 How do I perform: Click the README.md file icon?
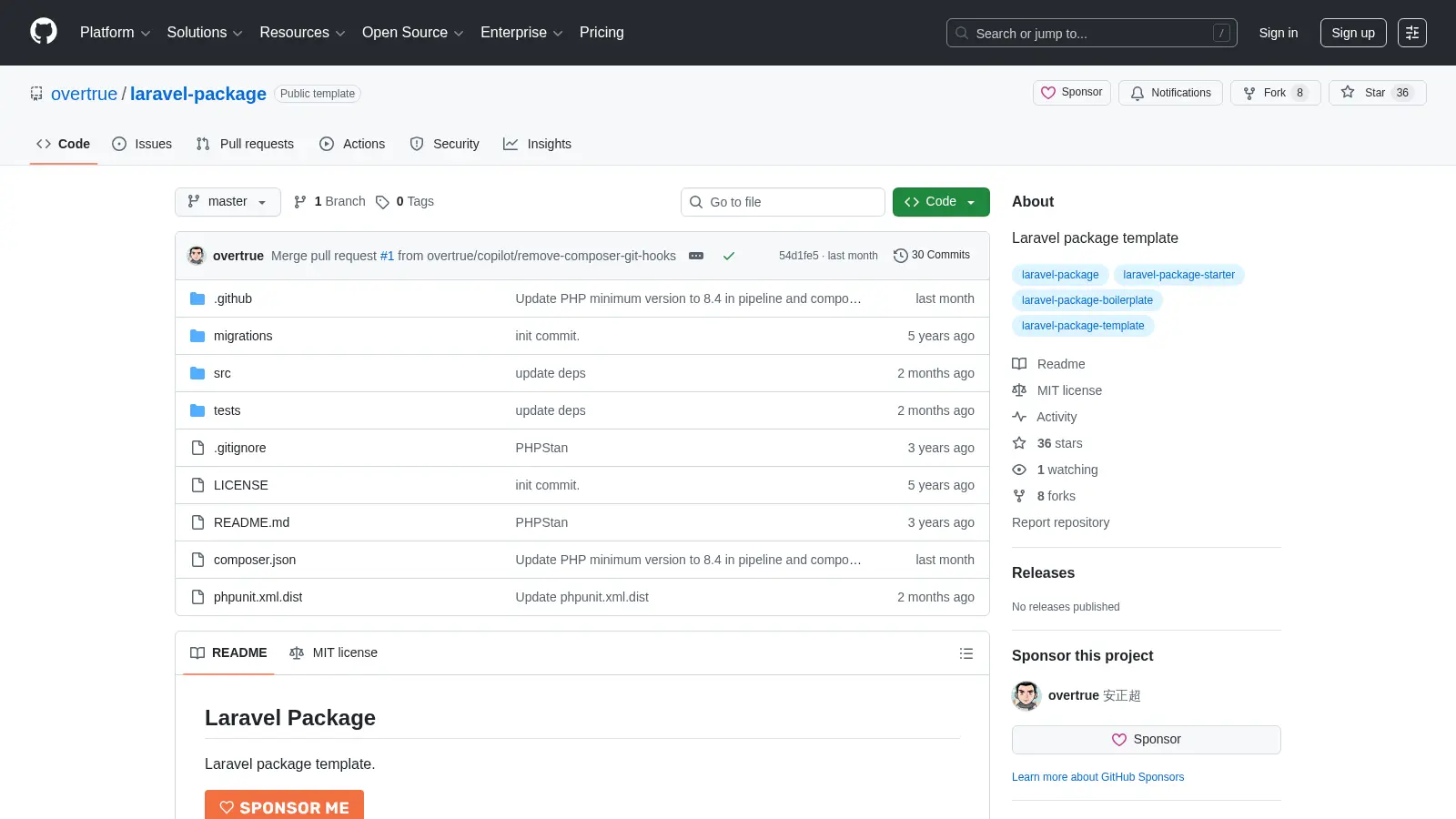197,522
